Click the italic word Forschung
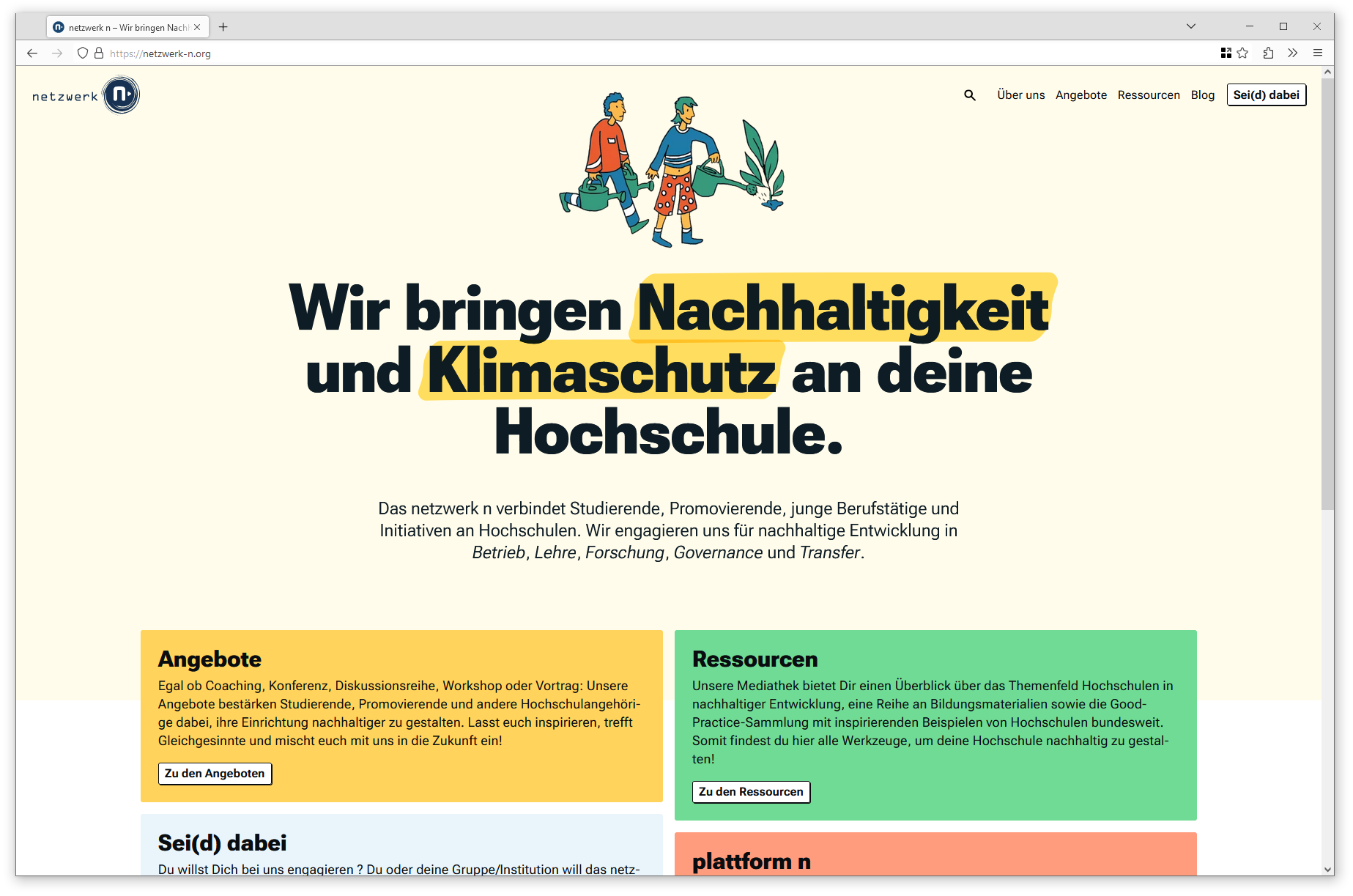The height and width of the screenshot is (896, 1353). 624,552
